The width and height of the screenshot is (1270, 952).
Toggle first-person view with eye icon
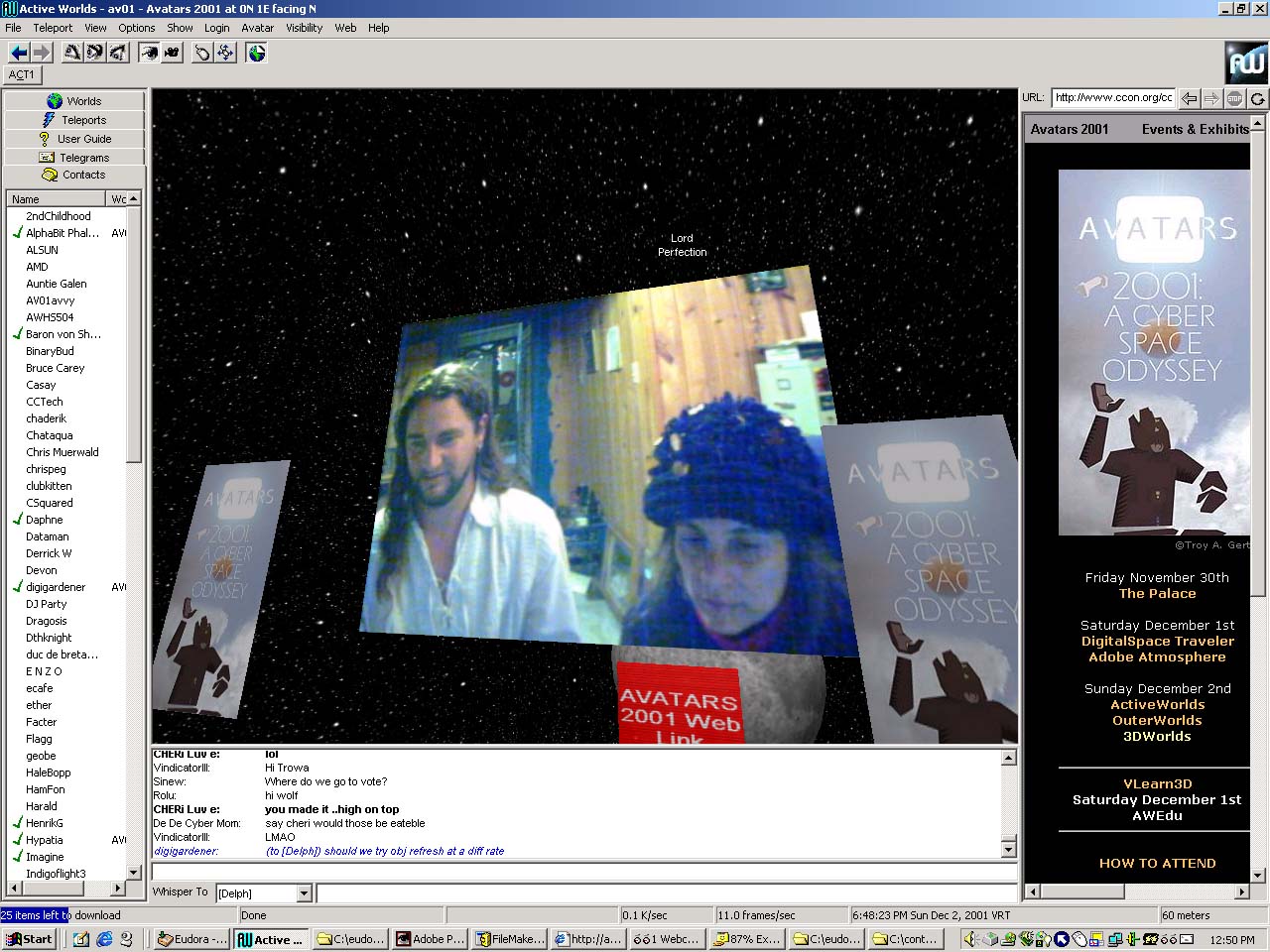click(x=149, y=53)
